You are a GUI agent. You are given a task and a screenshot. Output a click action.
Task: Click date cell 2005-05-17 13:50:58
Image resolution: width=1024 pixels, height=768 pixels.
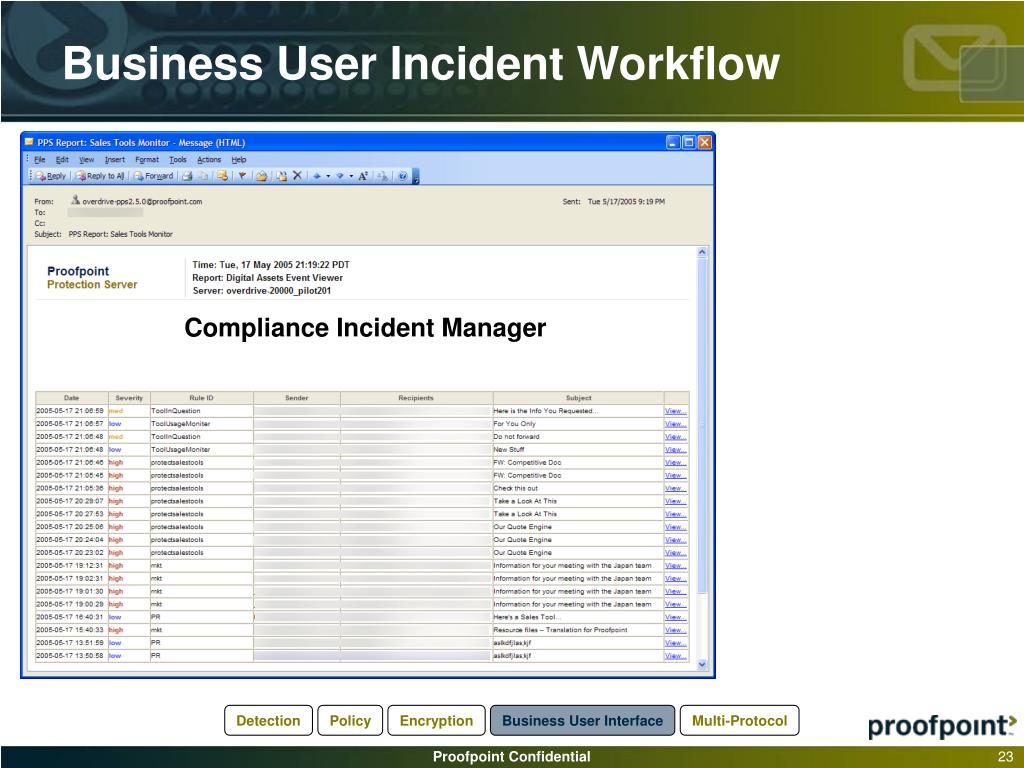coord(70,656)
